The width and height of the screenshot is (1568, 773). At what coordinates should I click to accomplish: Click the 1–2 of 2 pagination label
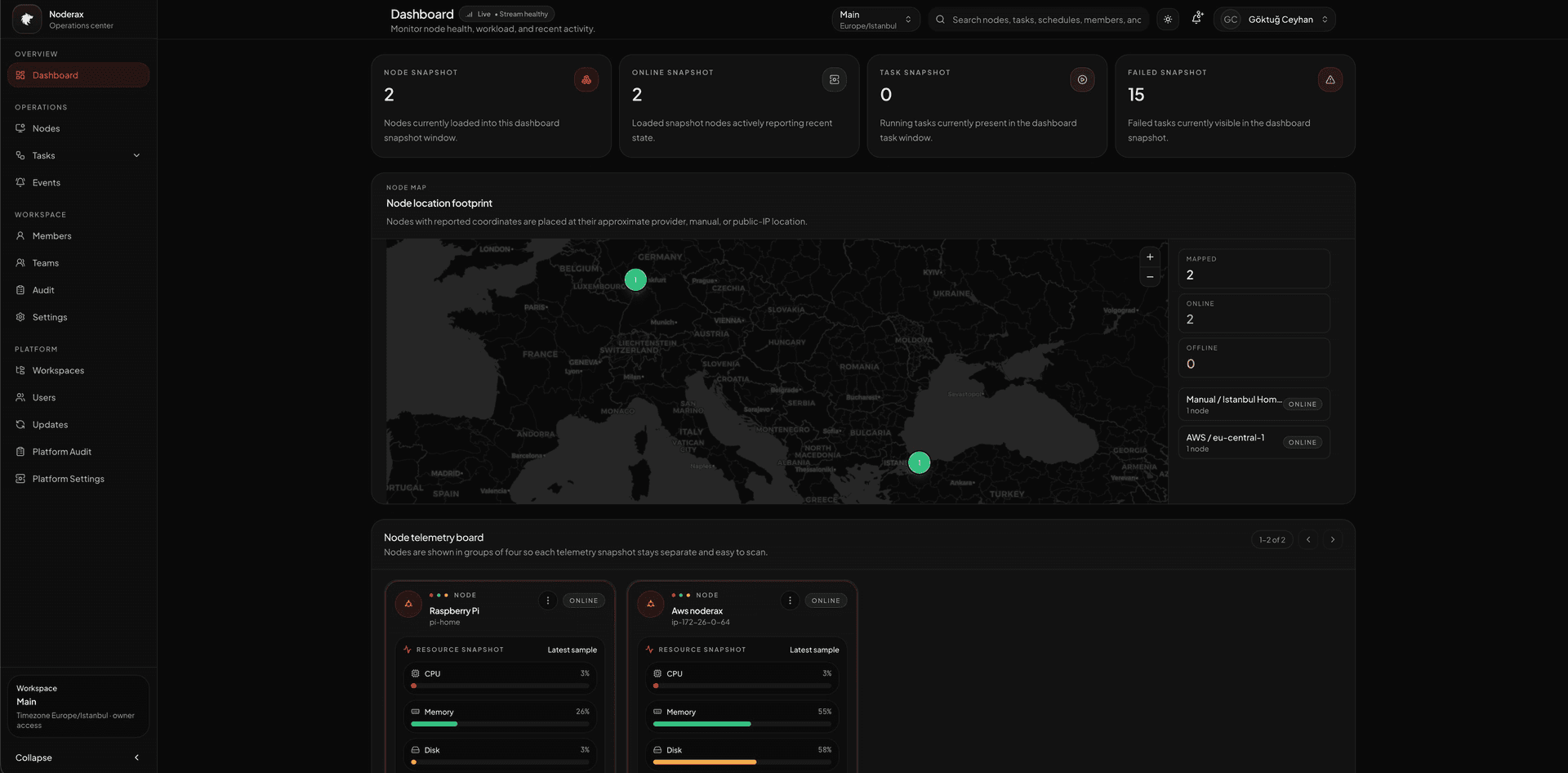(1272, 539)
